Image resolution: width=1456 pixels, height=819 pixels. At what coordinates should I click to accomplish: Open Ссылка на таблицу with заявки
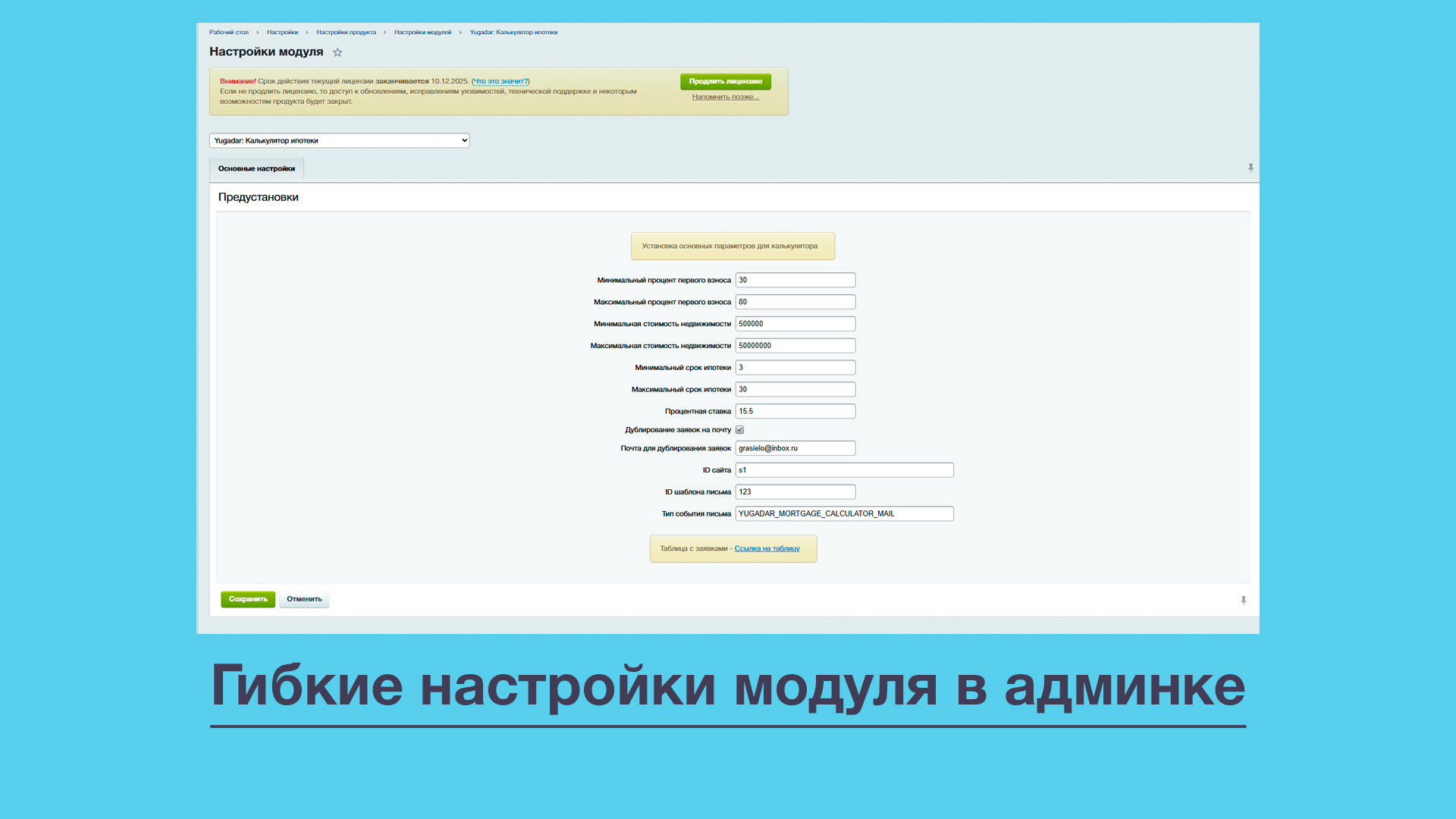[766, 548]
